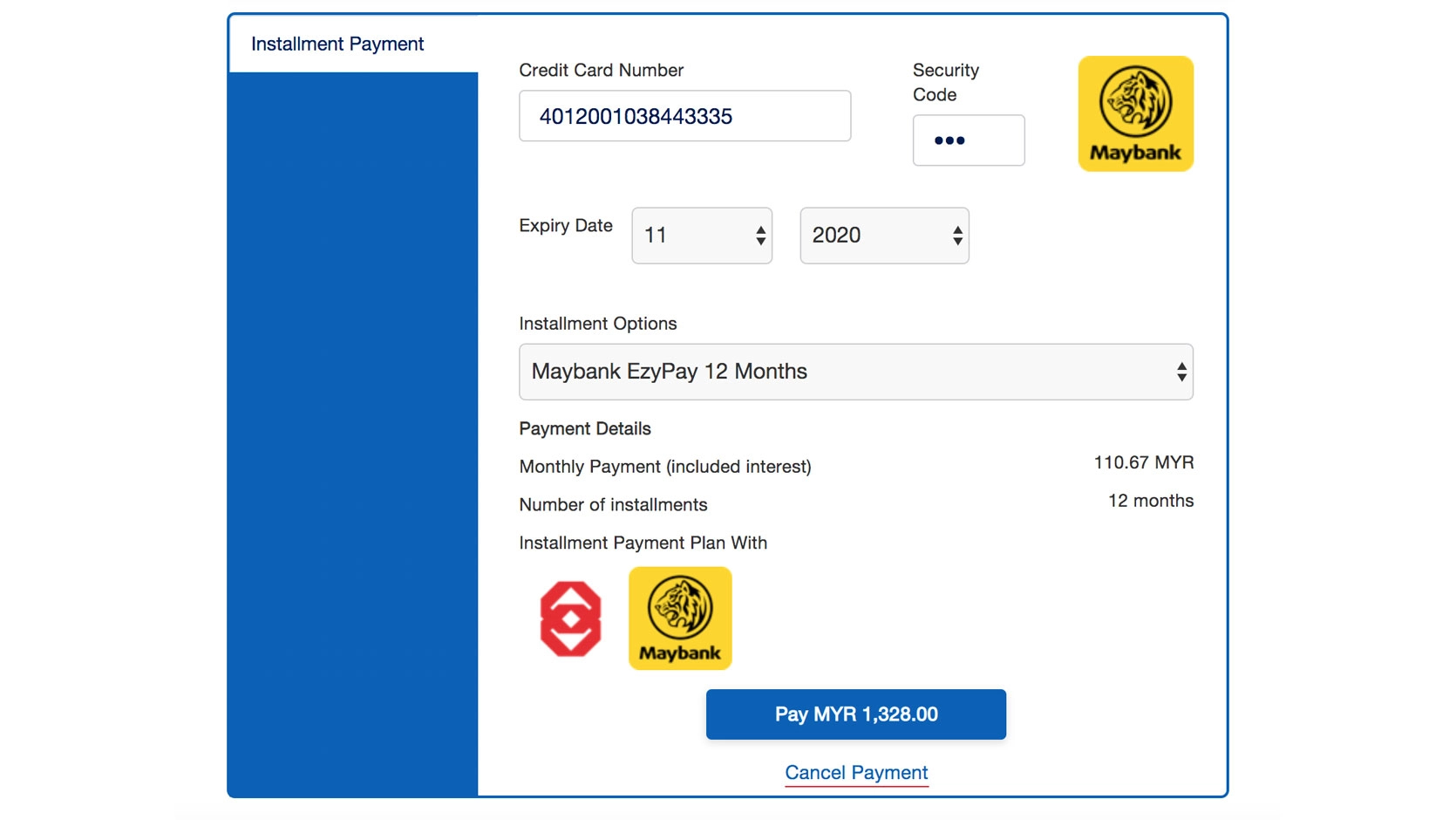
Task: Click the Number of installments label
Action: click(613, 505)
